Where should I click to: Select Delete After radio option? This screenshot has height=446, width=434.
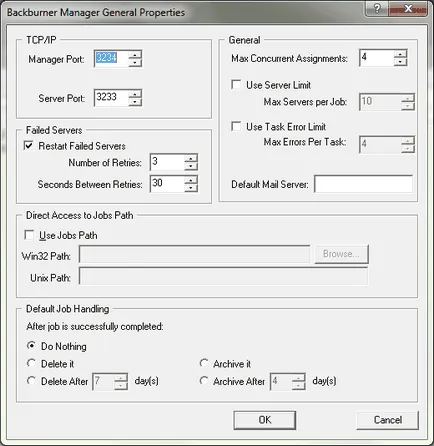[31, 381]
